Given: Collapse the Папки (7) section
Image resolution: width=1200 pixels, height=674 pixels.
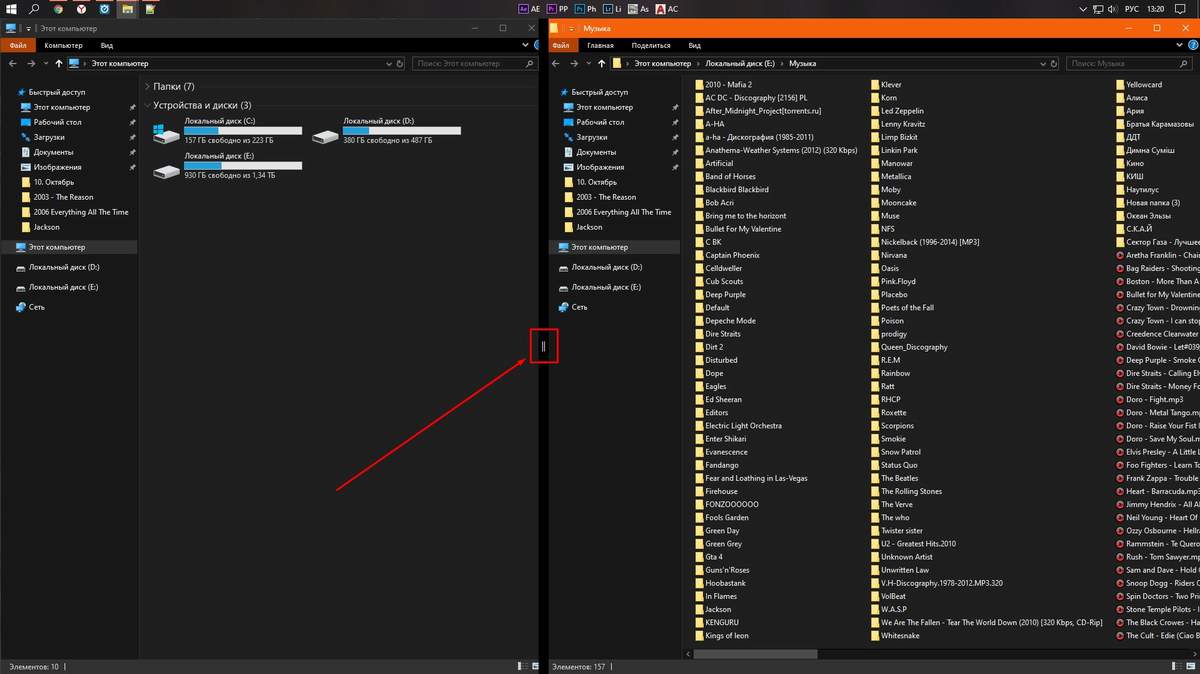Looking at the screenshot, I should click(x=147, y=87).
